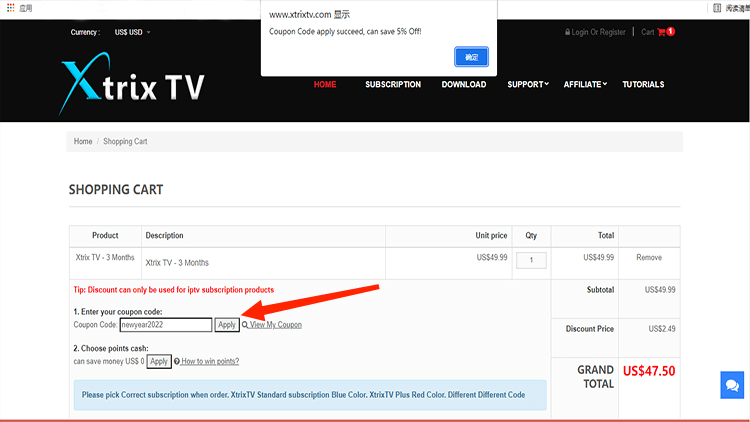Apply the coupon code
This screenshot has height=422, width=750.
(x=227, y=325)
